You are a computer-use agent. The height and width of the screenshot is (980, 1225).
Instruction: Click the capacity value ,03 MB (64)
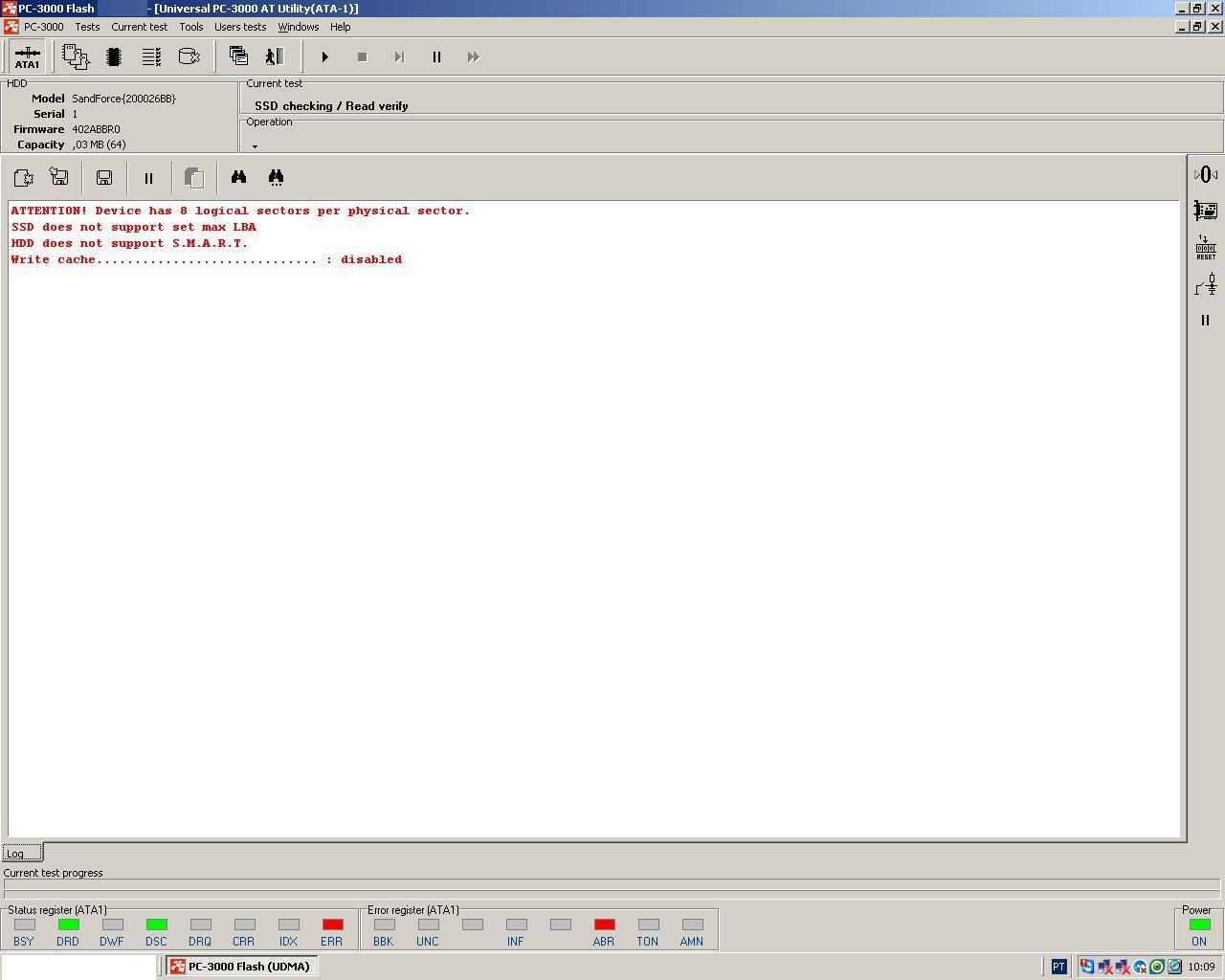[x=99, y=145]
